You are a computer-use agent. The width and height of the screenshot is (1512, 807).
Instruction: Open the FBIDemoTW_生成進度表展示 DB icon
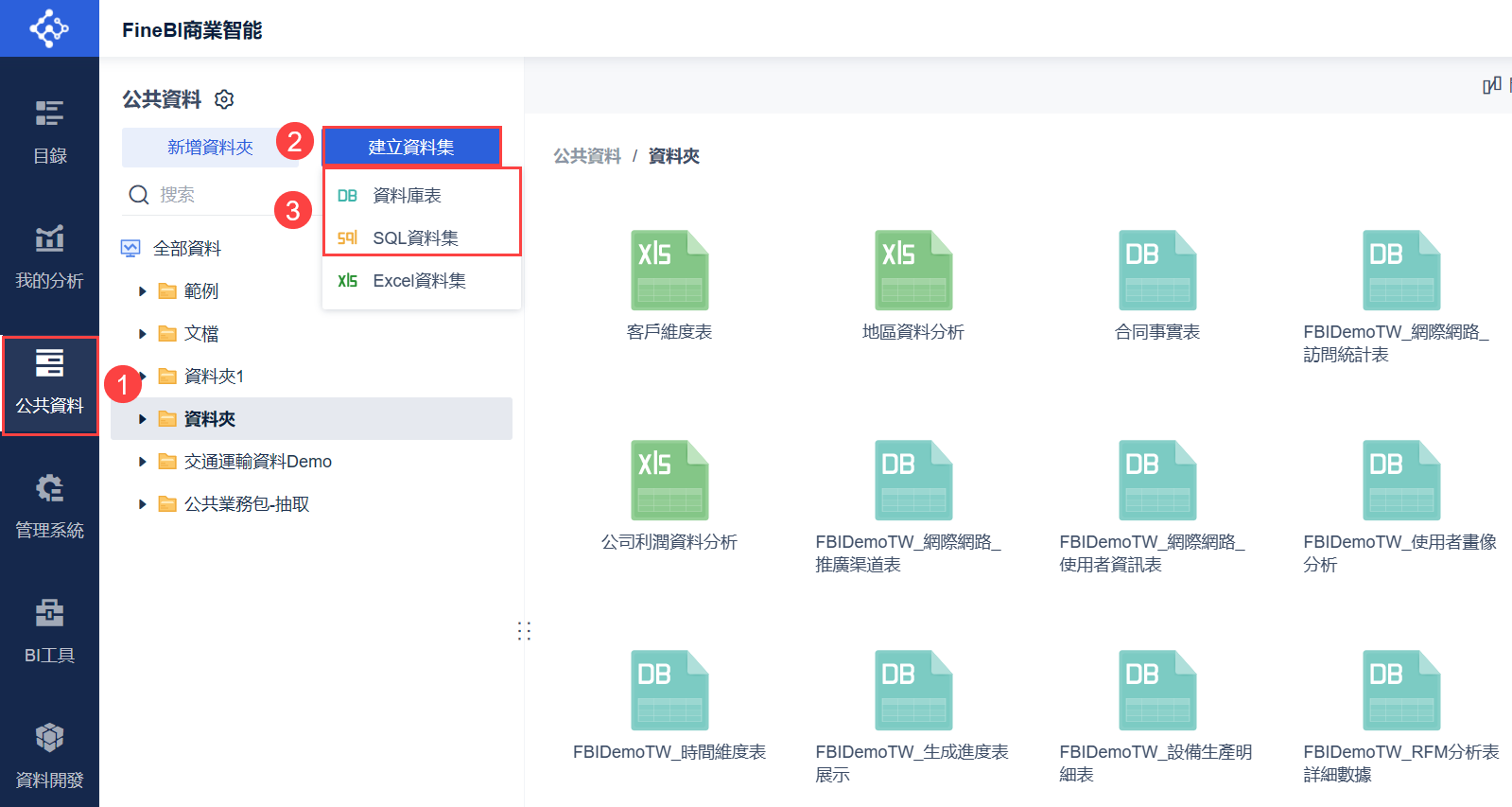[913, 691]
